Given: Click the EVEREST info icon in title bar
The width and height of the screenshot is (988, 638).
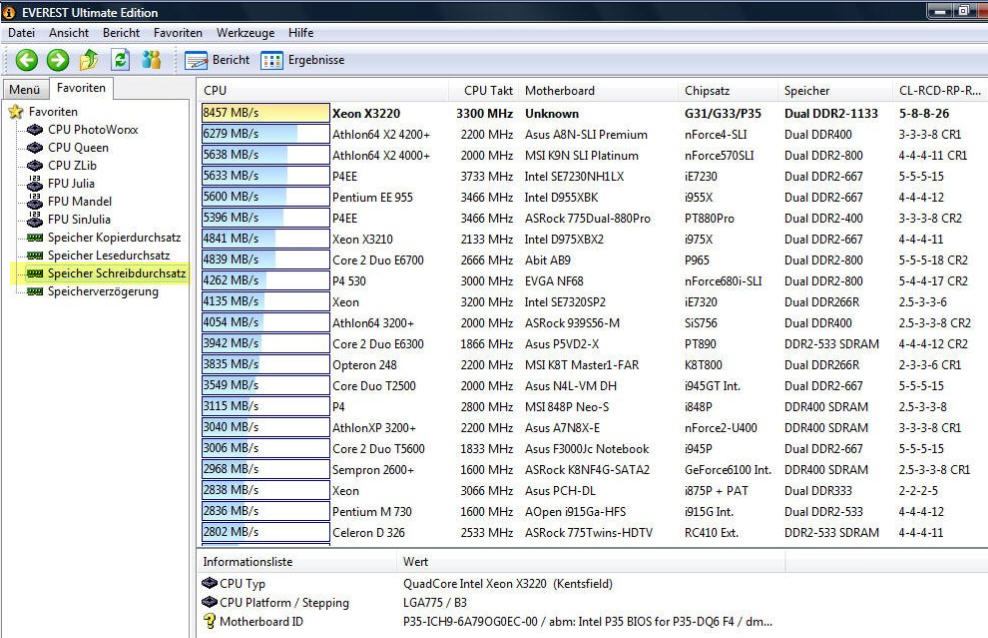Looking at the screenshot, I should 9,12.
